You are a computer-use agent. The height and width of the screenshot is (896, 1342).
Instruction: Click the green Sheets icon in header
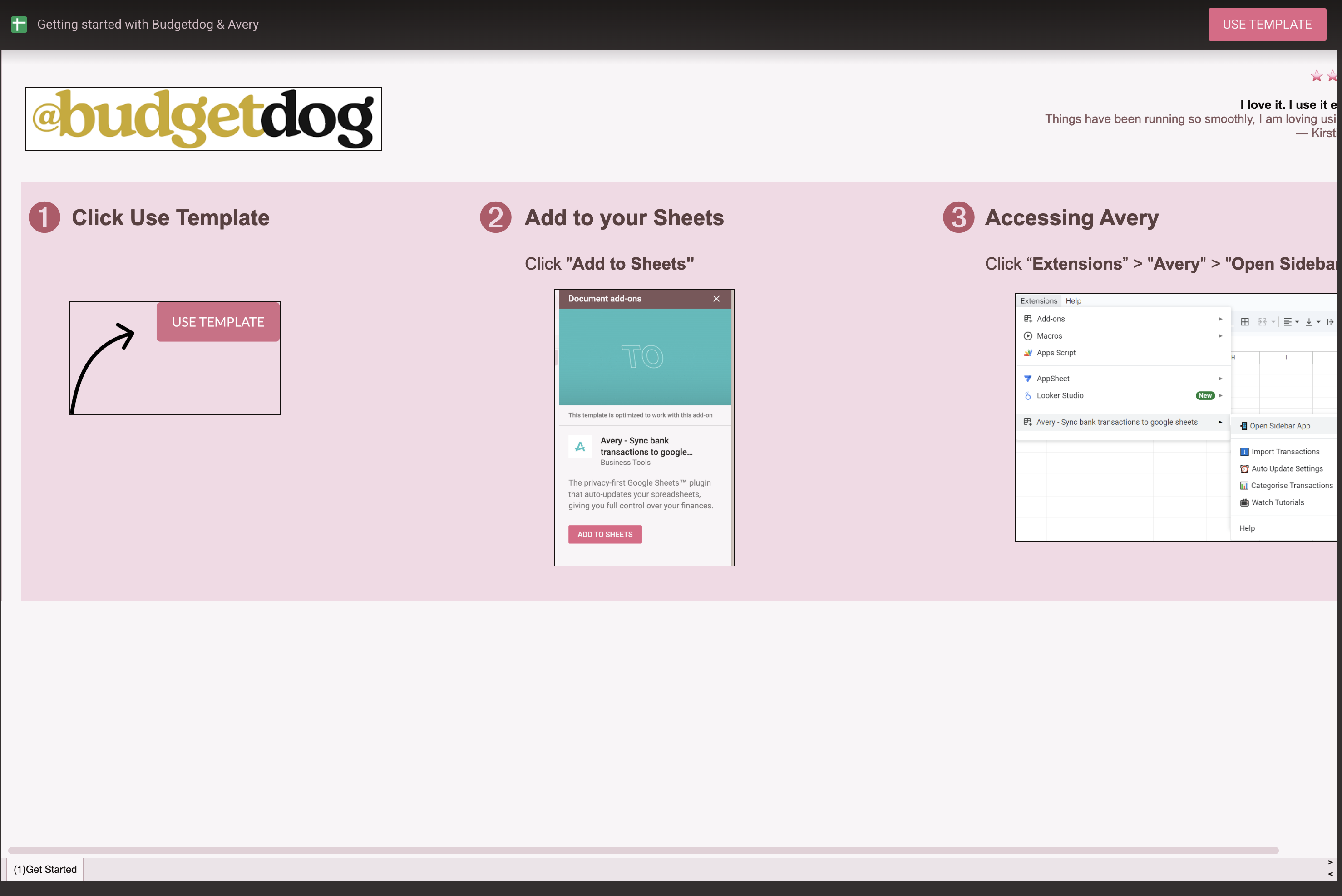[x=19, y=25]
